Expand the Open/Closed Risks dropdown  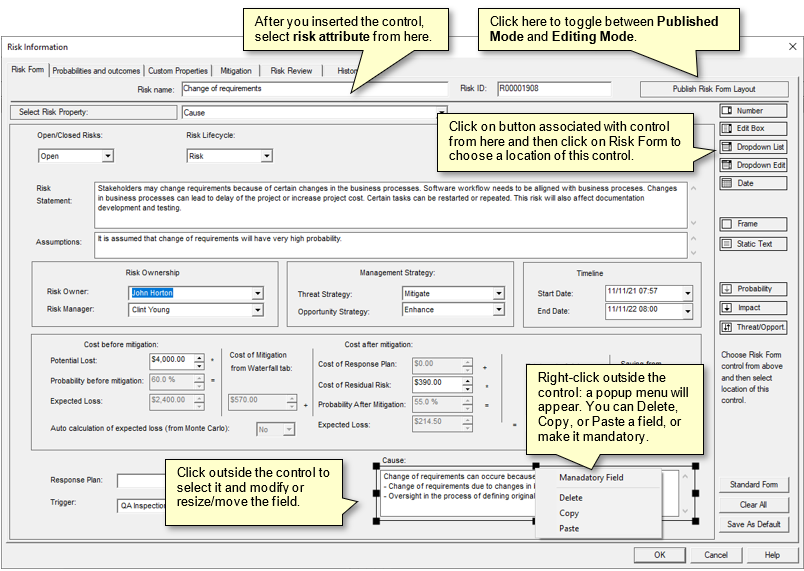pyautogui.click(x=107, y=156)
